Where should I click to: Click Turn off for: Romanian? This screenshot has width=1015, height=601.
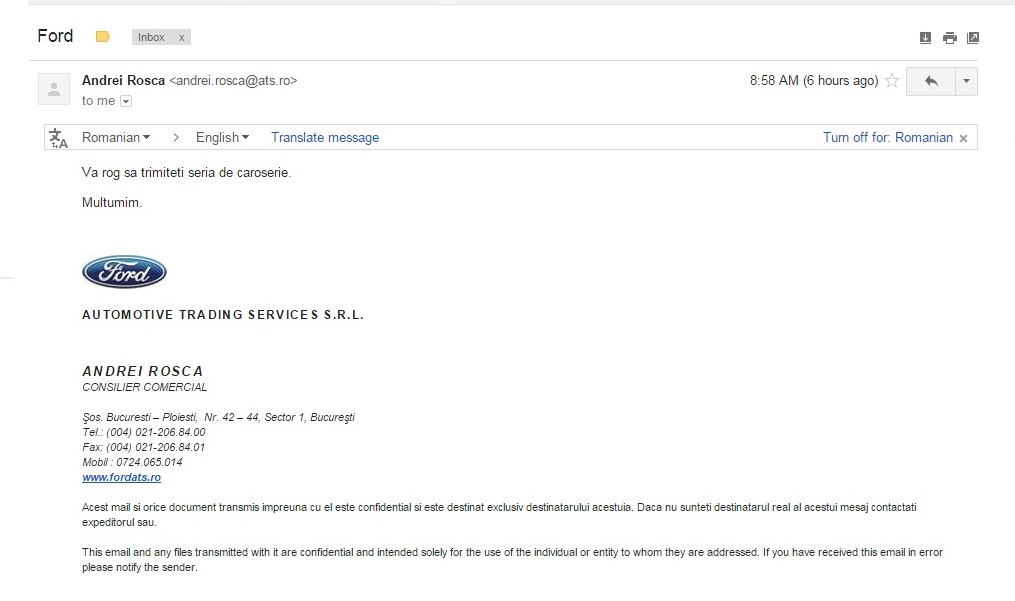click(x=887, y=137)
